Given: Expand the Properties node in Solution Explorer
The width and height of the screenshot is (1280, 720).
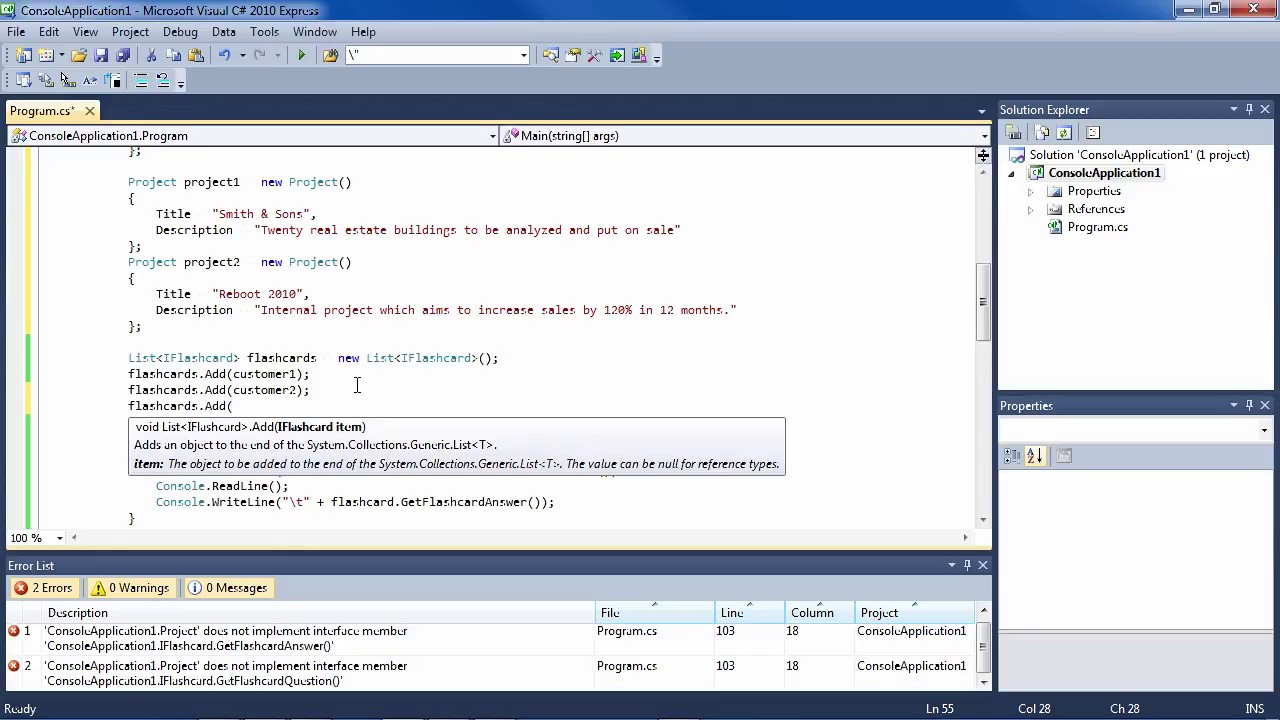Looking at the screenshot, I should [x=1030, y=191].
